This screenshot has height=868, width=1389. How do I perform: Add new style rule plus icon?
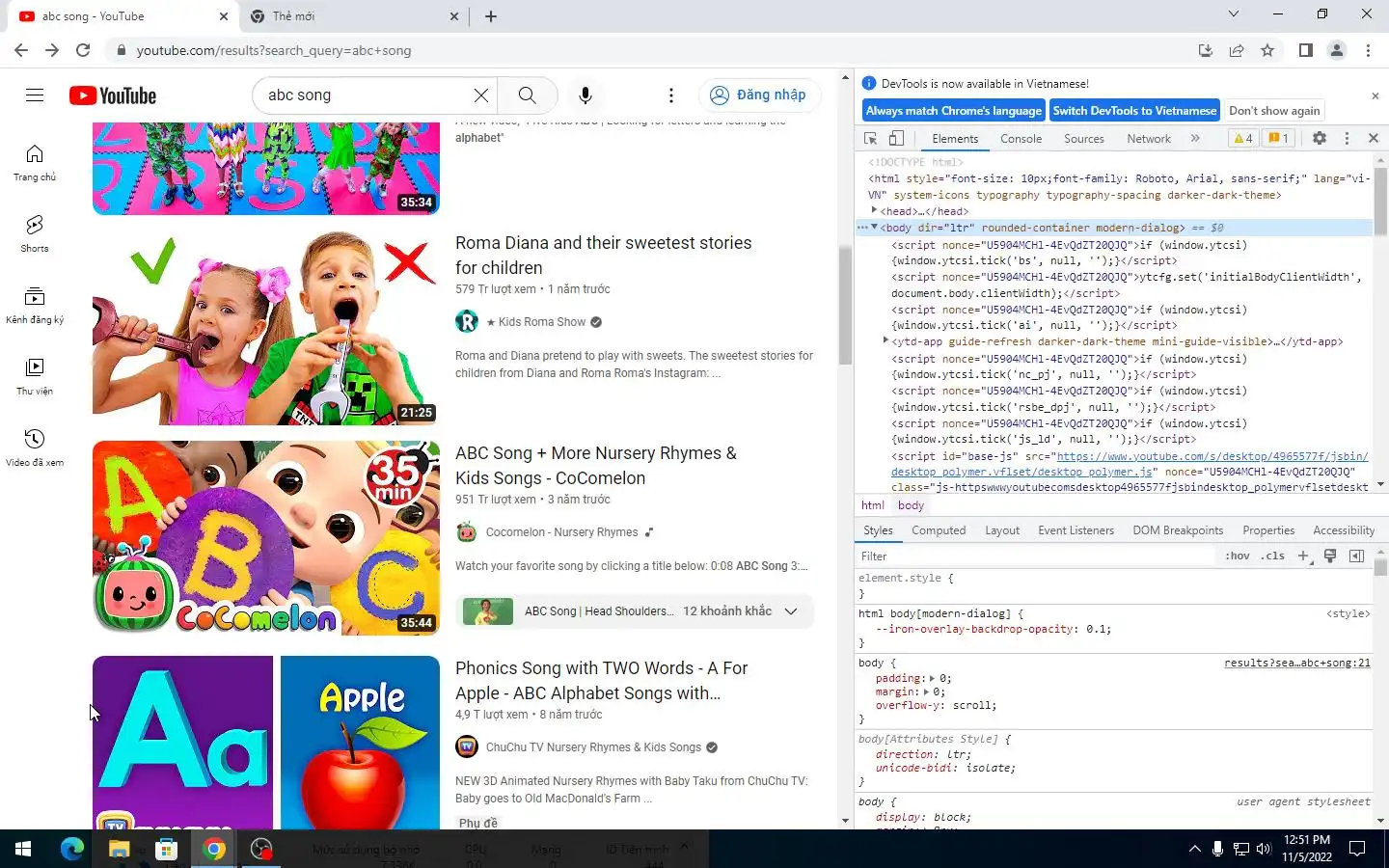click(x=1304, y=556)
